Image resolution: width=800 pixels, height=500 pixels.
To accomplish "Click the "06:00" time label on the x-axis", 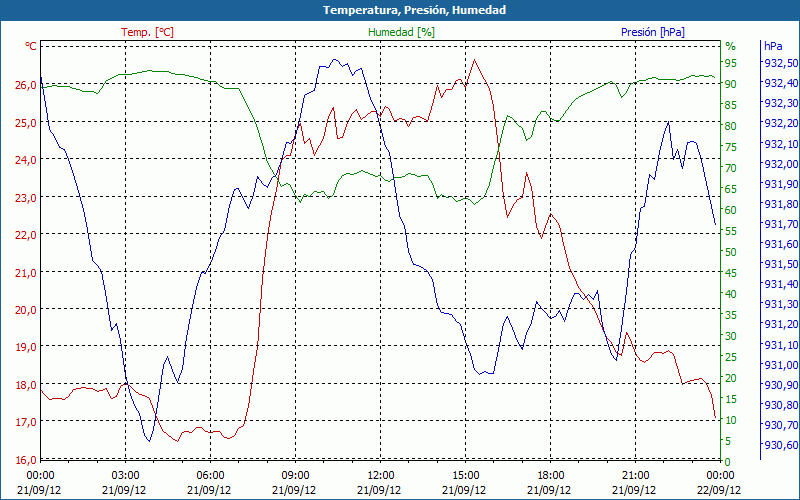I will click(210, 476).
